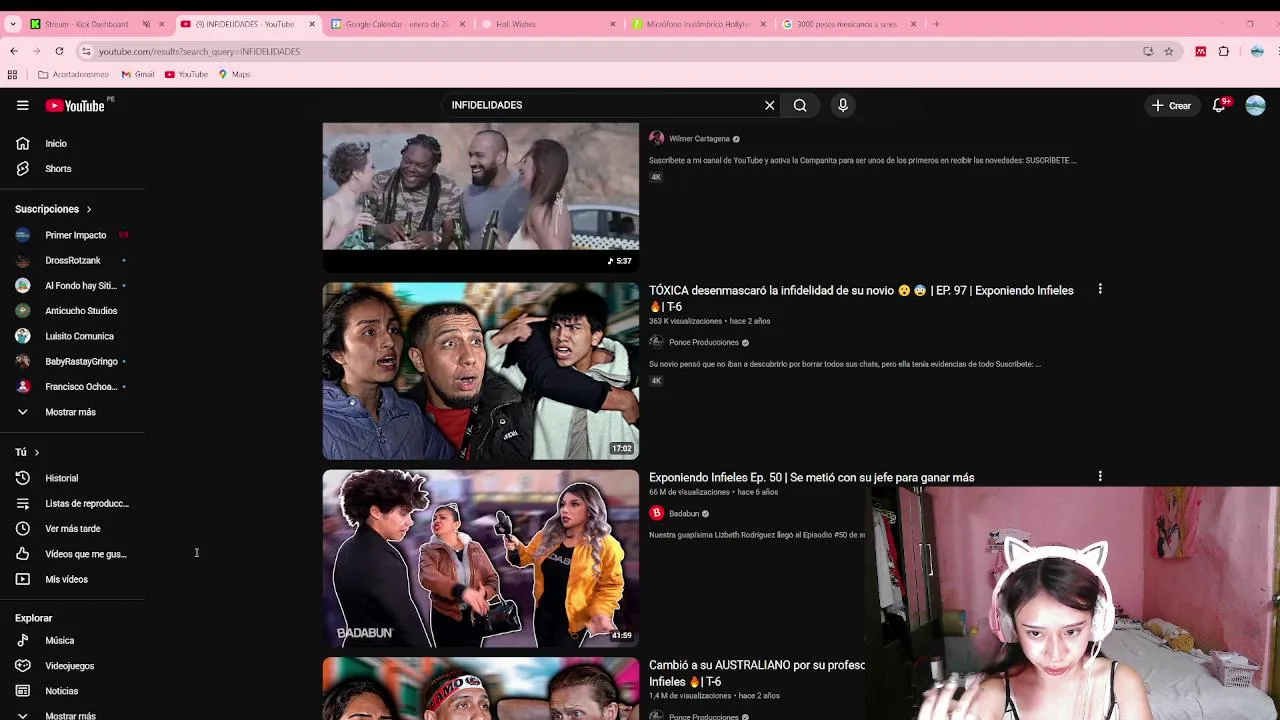Expand the Suscripciones section arrow

click(x=88, y=210)
